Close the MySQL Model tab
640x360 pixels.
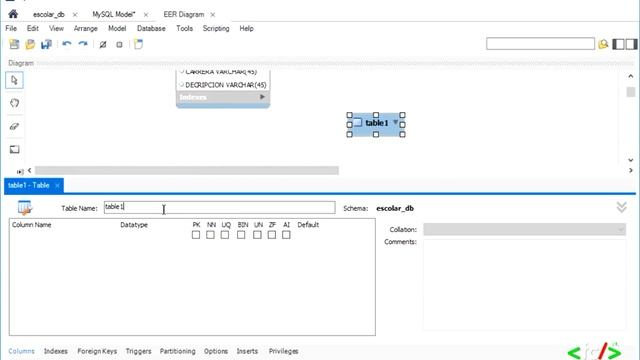146,15
